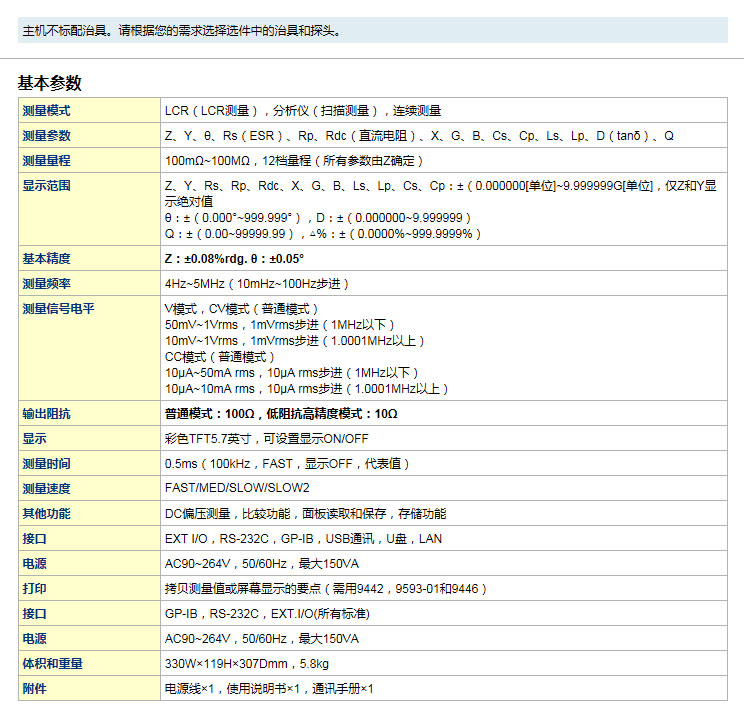Click the 基本参数 section heading
This screenshot has height=714, width=744.
pyautogui.click(x=49, y=83)
